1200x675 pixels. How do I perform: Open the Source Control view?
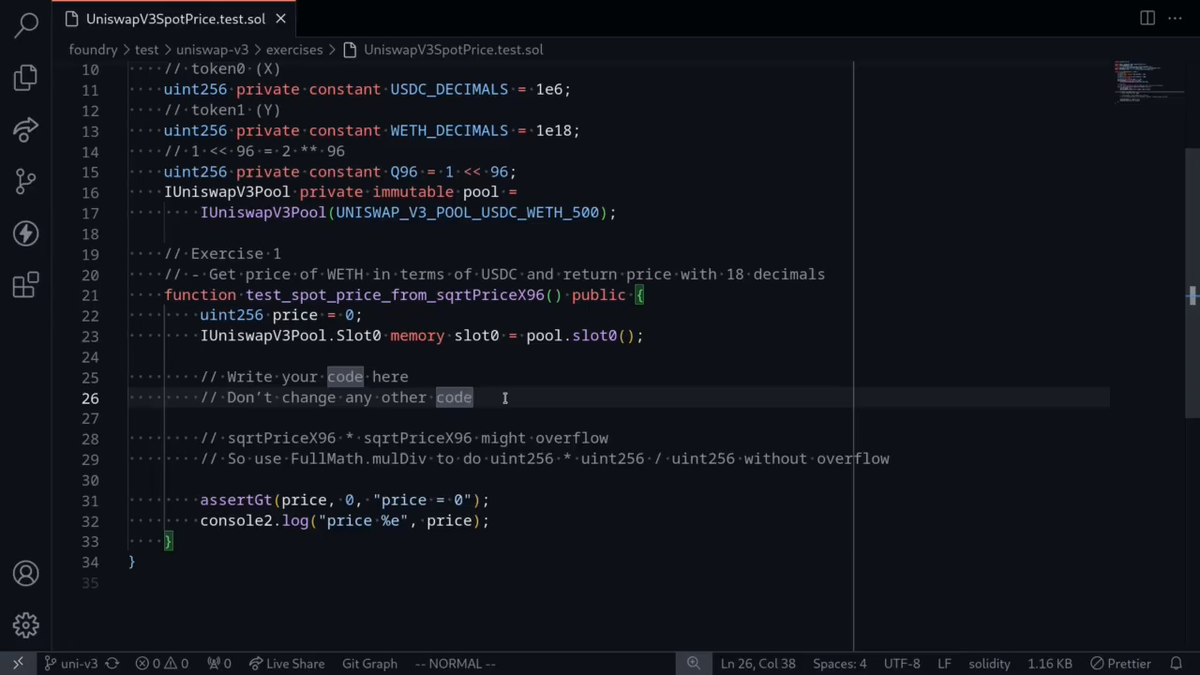pos(26,182)
